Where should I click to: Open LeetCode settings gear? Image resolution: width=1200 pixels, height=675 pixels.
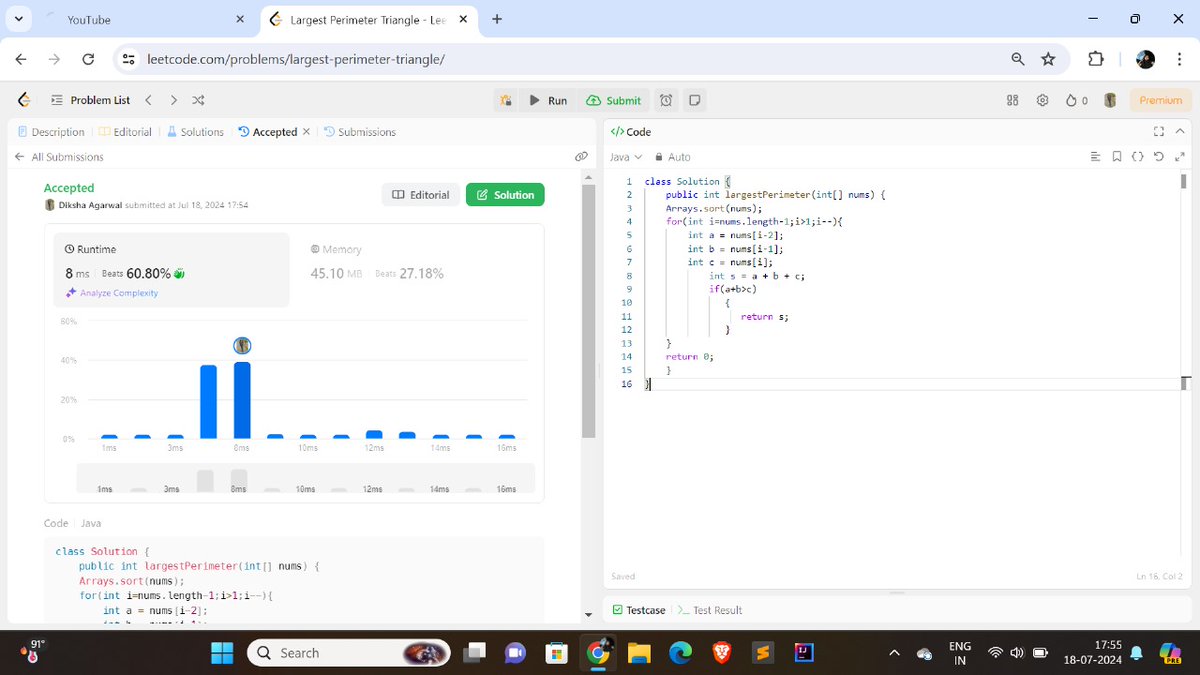pos(1043,100)
